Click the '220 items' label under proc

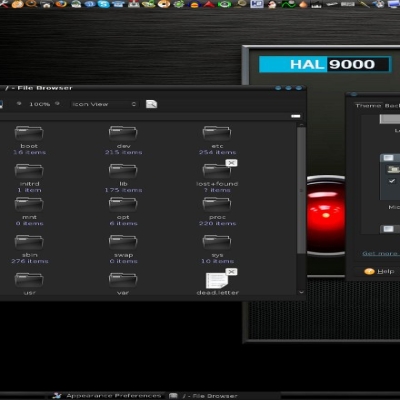[217, 223]
